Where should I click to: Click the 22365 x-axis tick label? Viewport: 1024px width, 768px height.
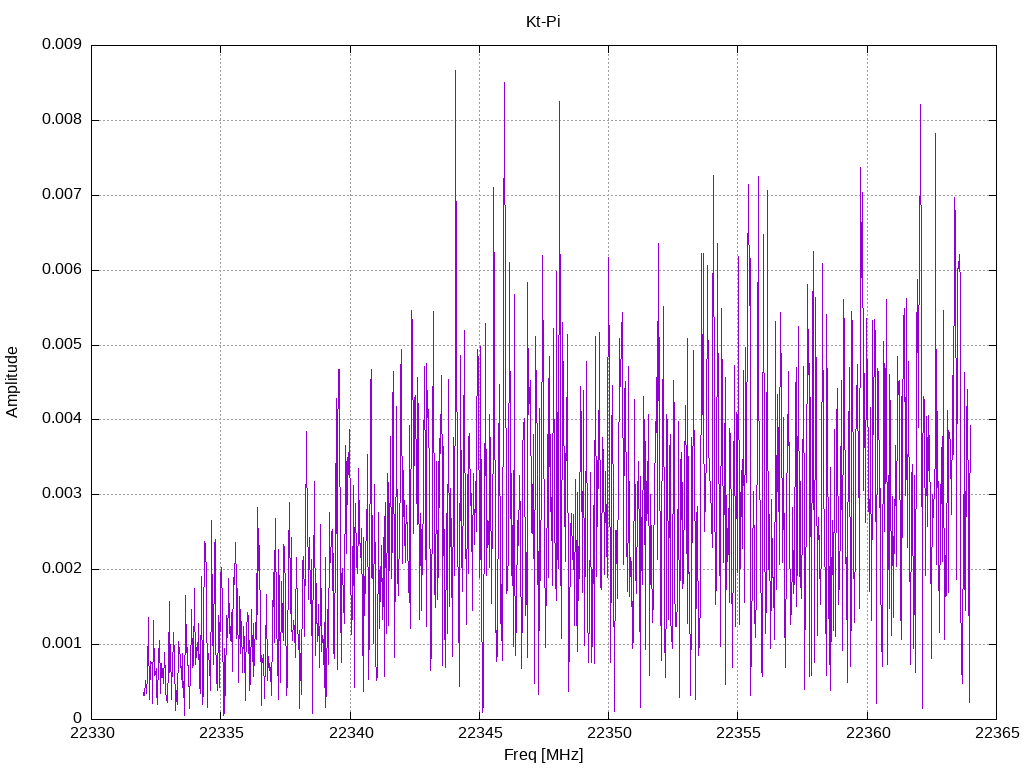tap(997, 733)
